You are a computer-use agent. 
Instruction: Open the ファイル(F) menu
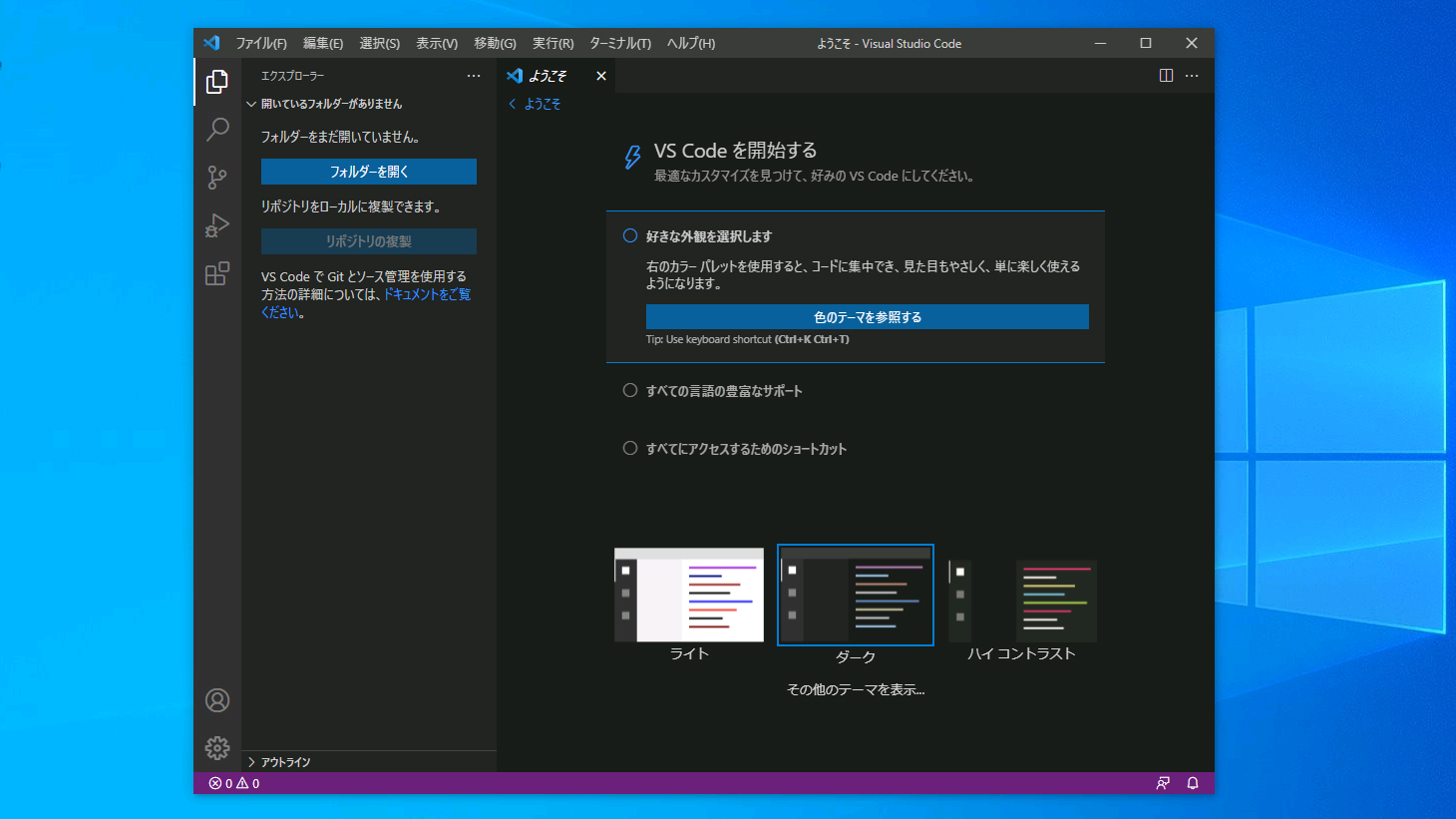click(x=261, y=43)
